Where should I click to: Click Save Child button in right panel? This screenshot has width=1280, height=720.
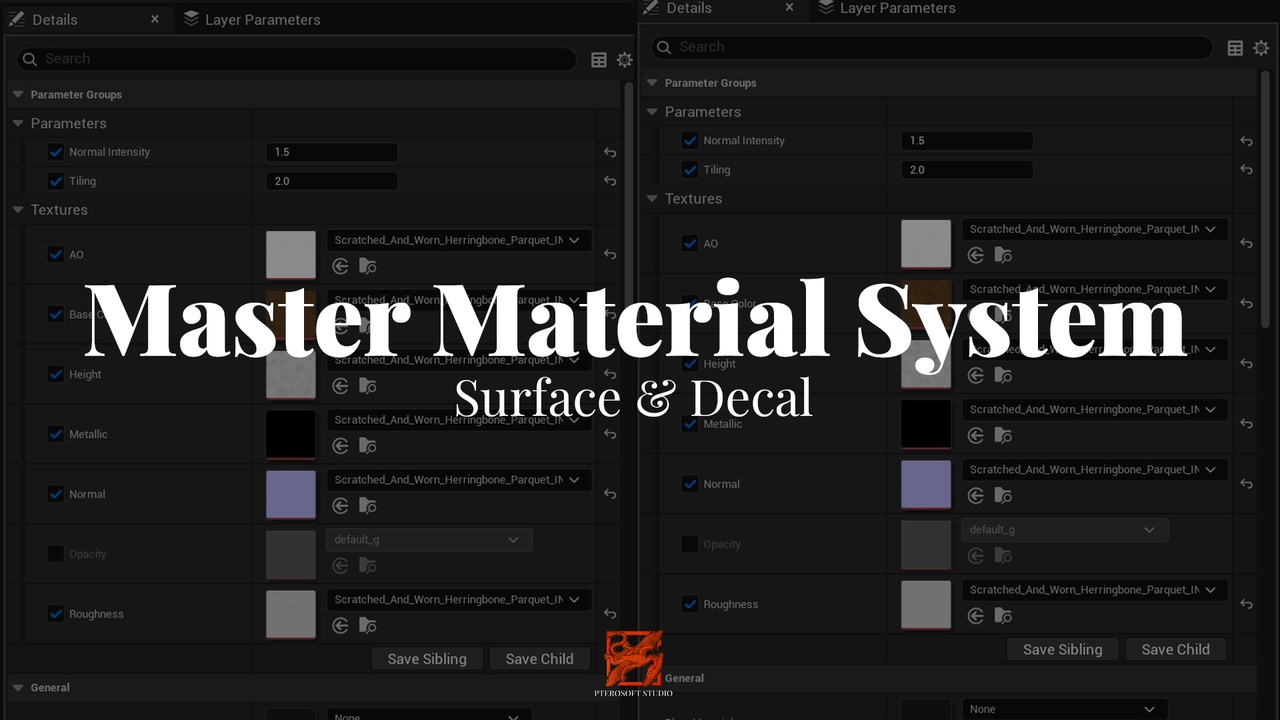pos(1176,649)
